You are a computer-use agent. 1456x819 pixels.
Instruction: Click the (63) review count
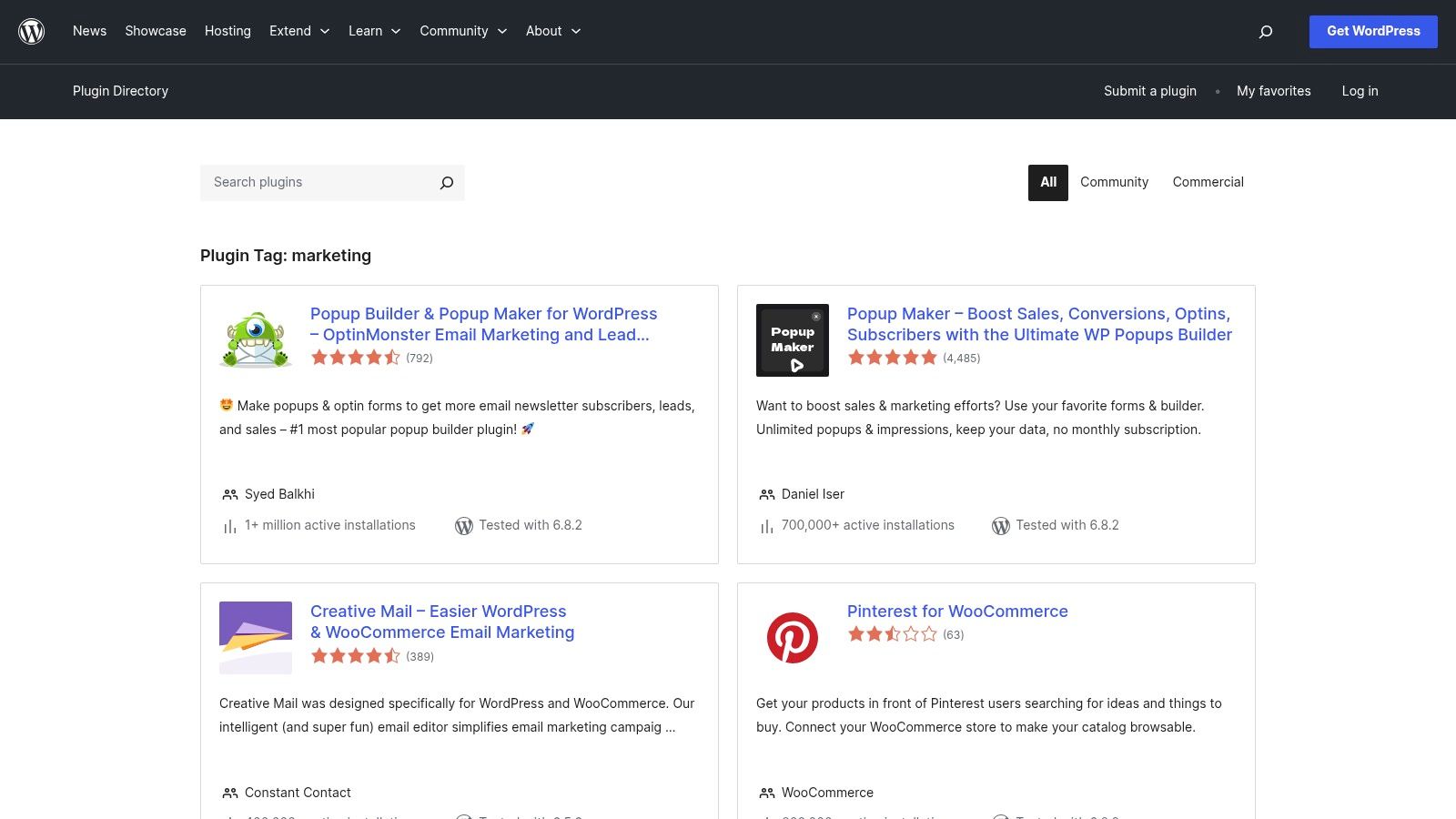click(x=953, y=635)
